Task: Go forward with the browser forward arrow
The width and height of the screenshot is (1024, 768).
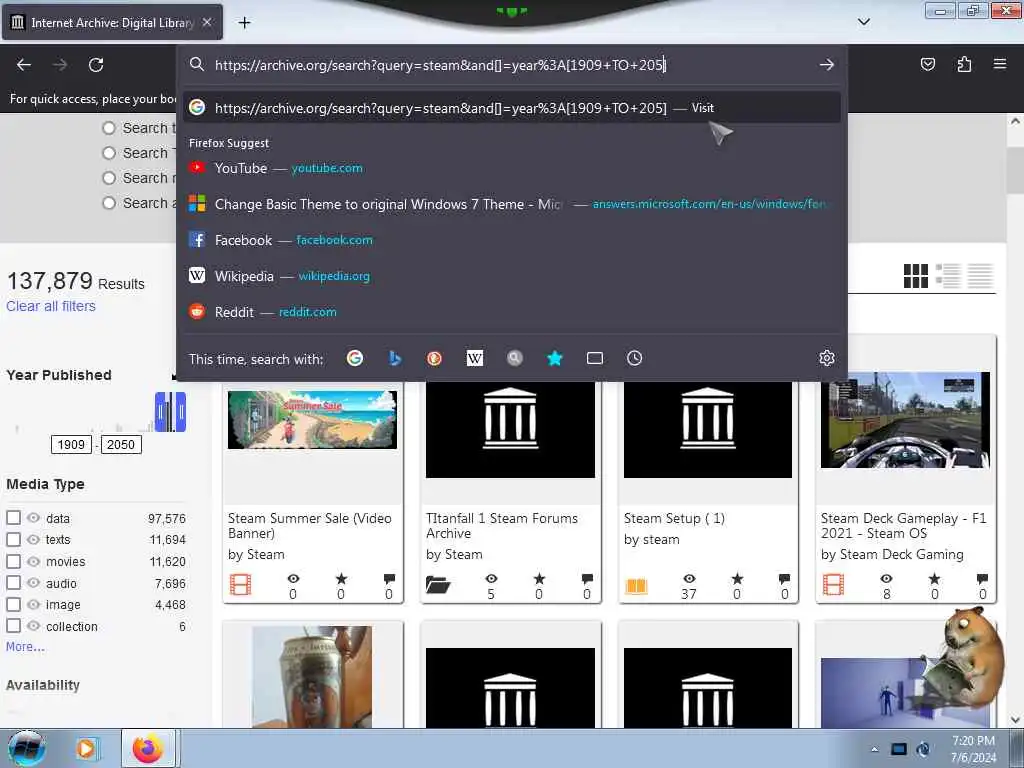Action: coord(60,65)
